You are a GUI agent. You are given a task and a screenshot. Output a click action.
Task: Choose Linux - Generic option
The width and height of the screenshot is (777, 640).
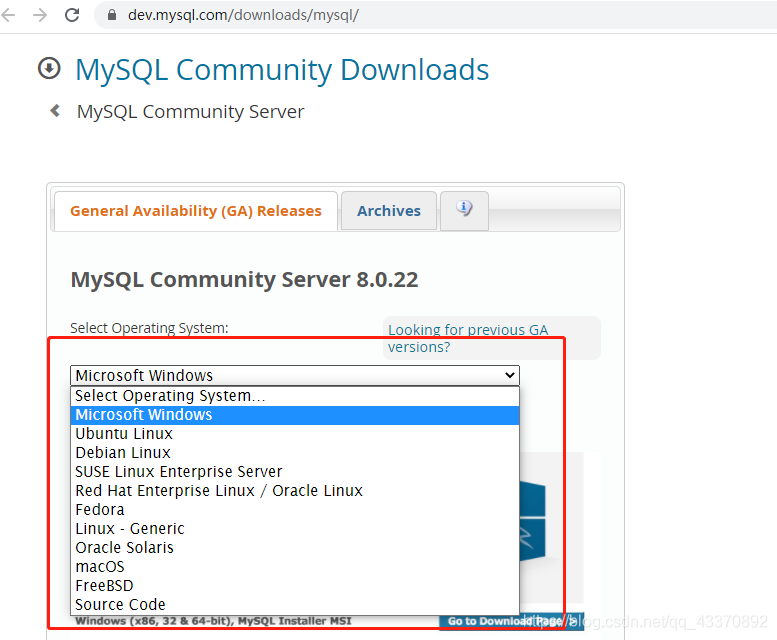(x=295, y=529)
